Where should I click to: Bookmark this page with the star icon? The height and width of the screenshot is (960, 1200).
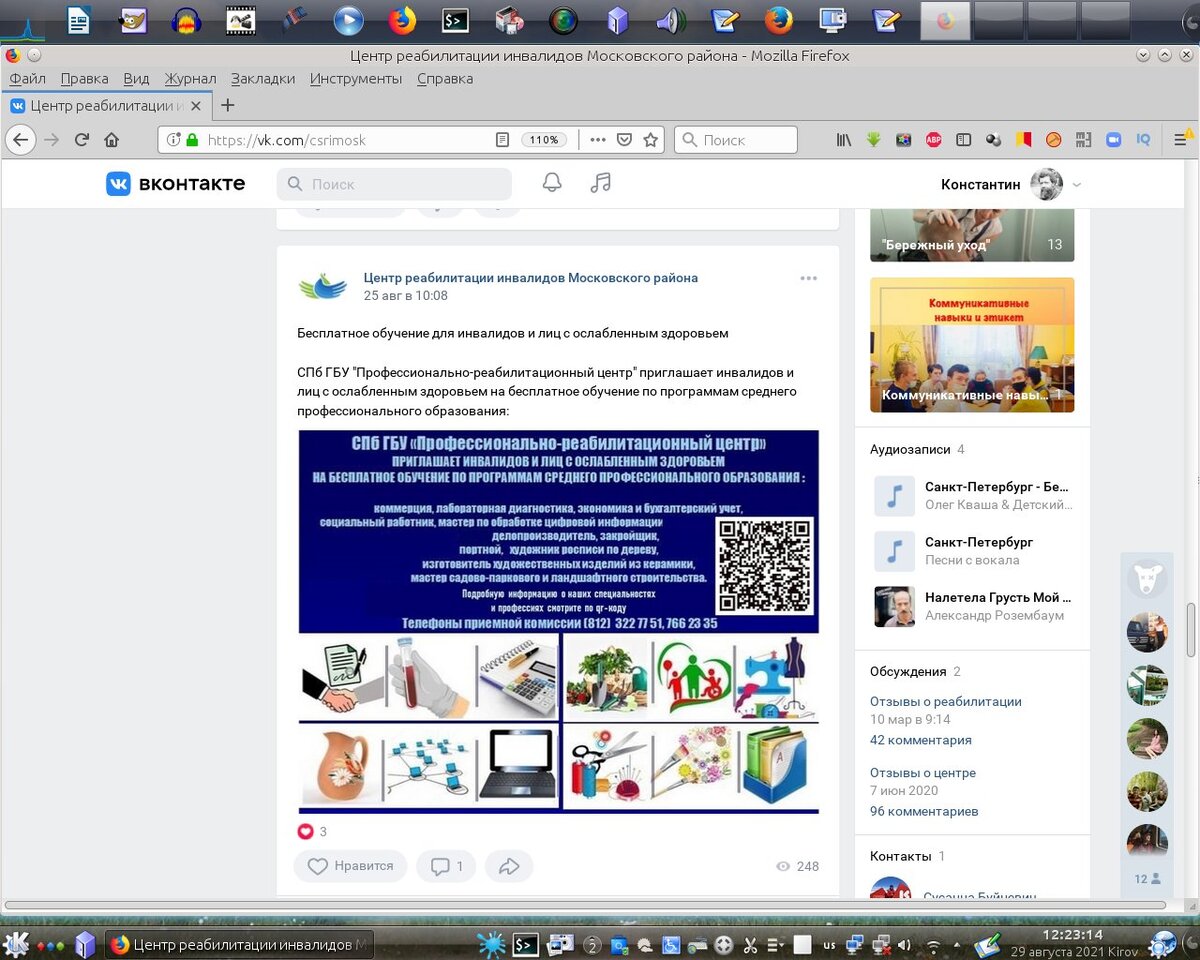pyautogui.click(x=651, y=140)
